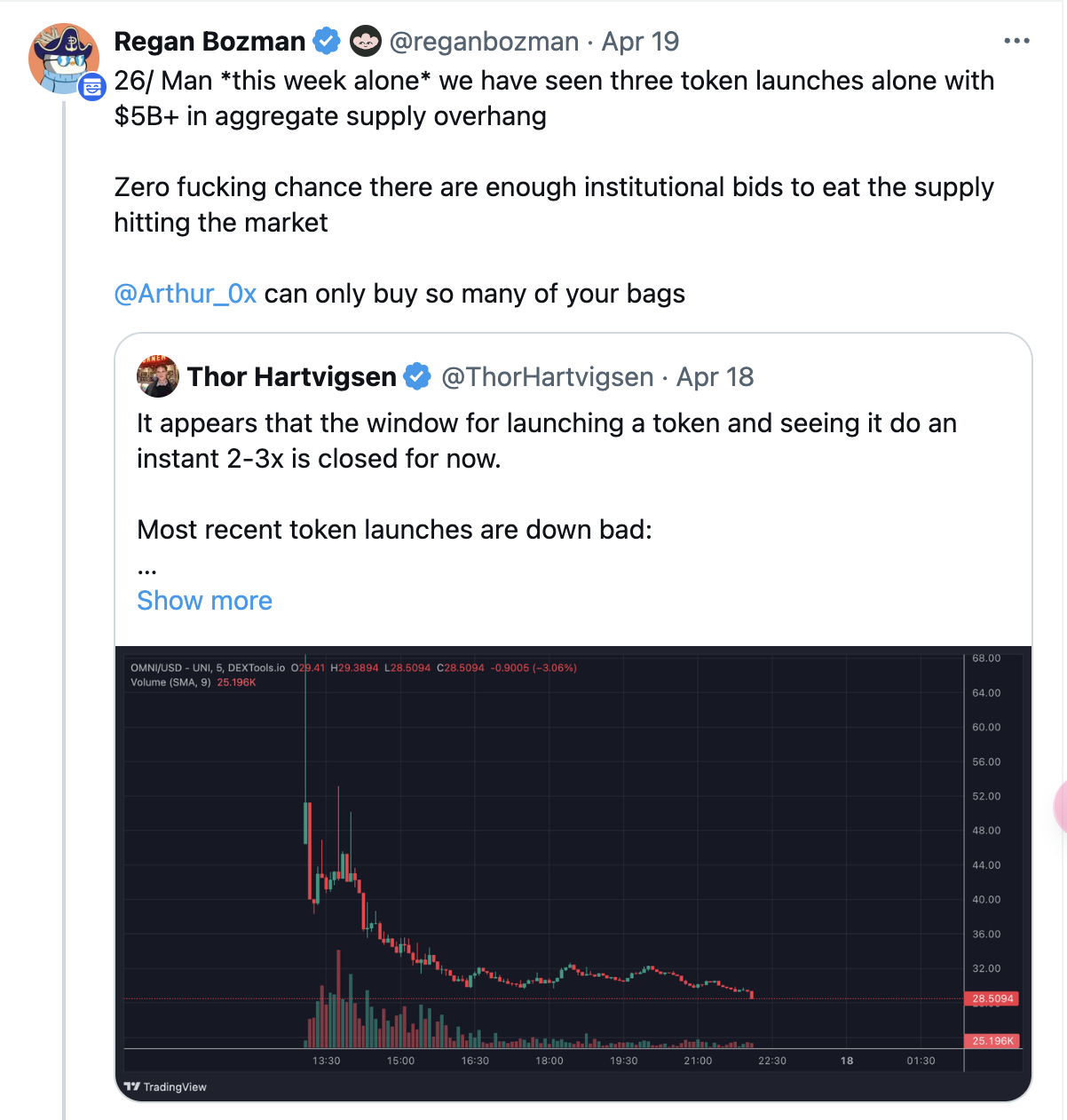Open the Apr 18 quoted tweet timestamp
This screenshot has width=1067, height=1120.
pos(715,376)
